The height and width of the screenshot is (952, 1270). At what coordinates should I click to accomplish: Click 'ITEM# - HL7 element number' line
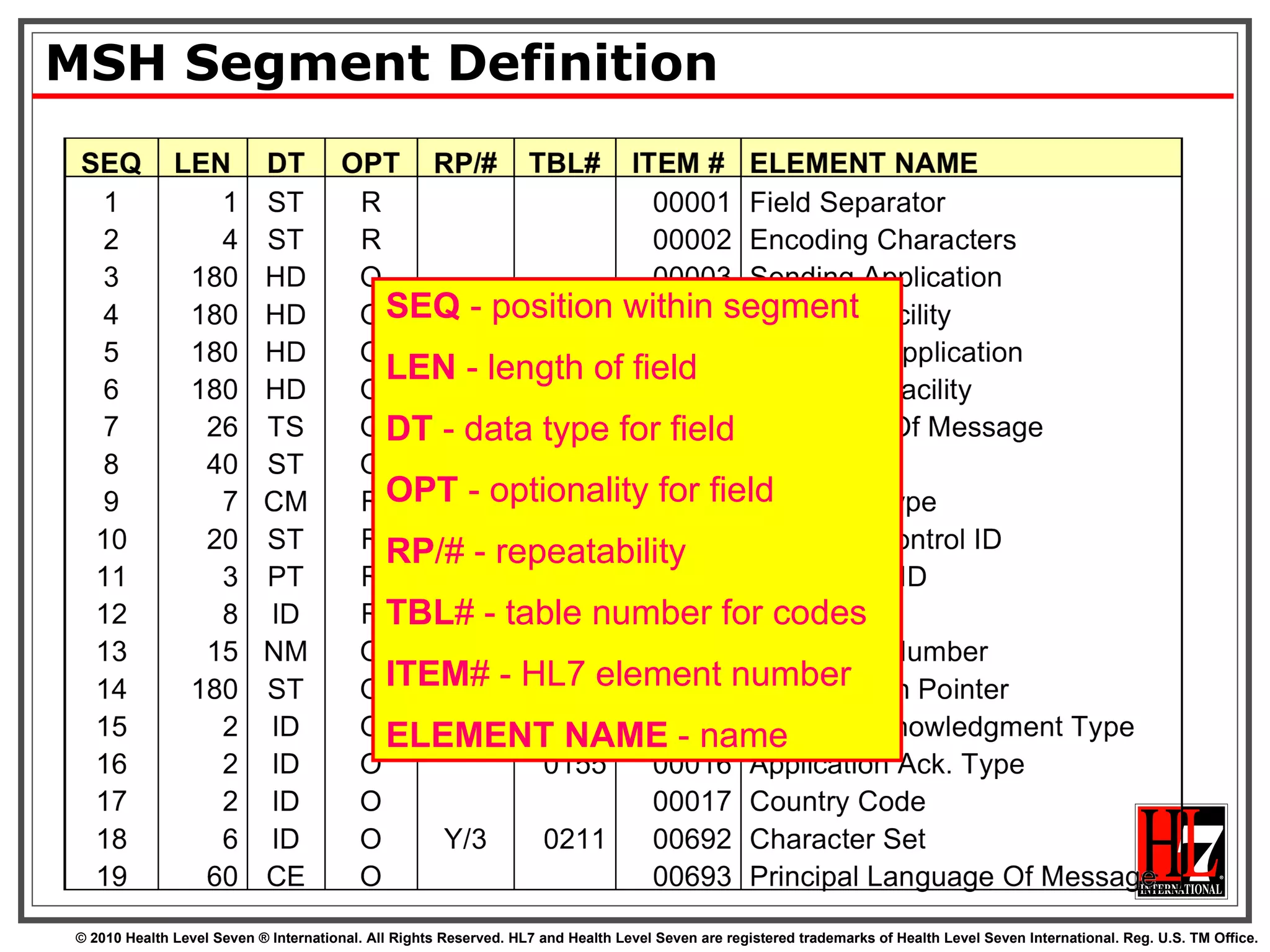click(618, 674)
